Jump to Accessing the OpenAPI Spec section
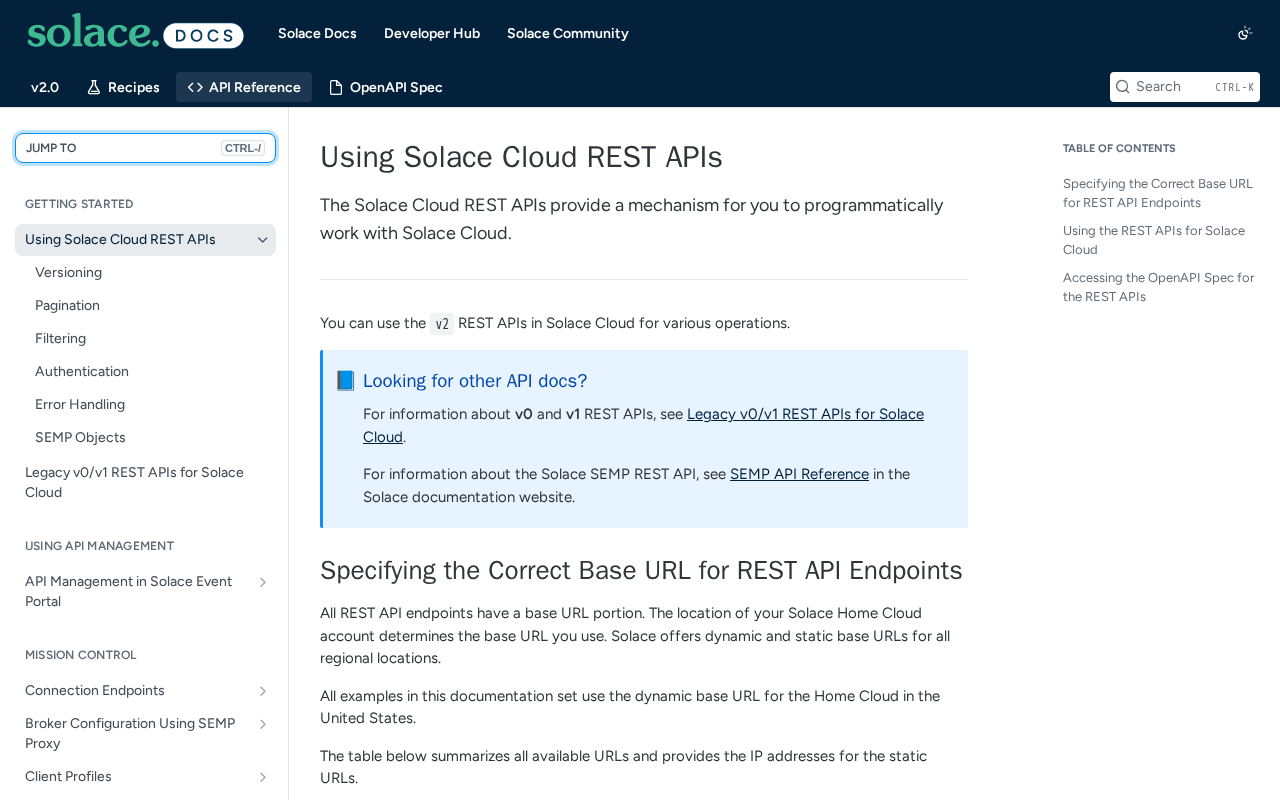The height and width of the screenshot is (800, 1280). click(x=1158, y=287)
